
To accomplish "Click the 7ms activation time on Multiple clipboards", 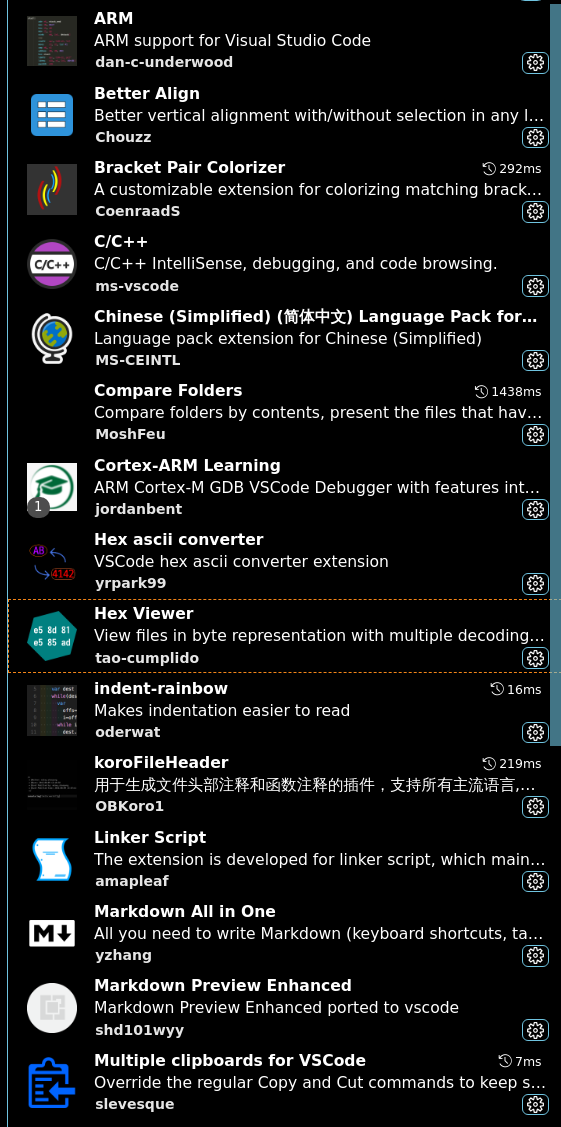I will (520, 1061).
